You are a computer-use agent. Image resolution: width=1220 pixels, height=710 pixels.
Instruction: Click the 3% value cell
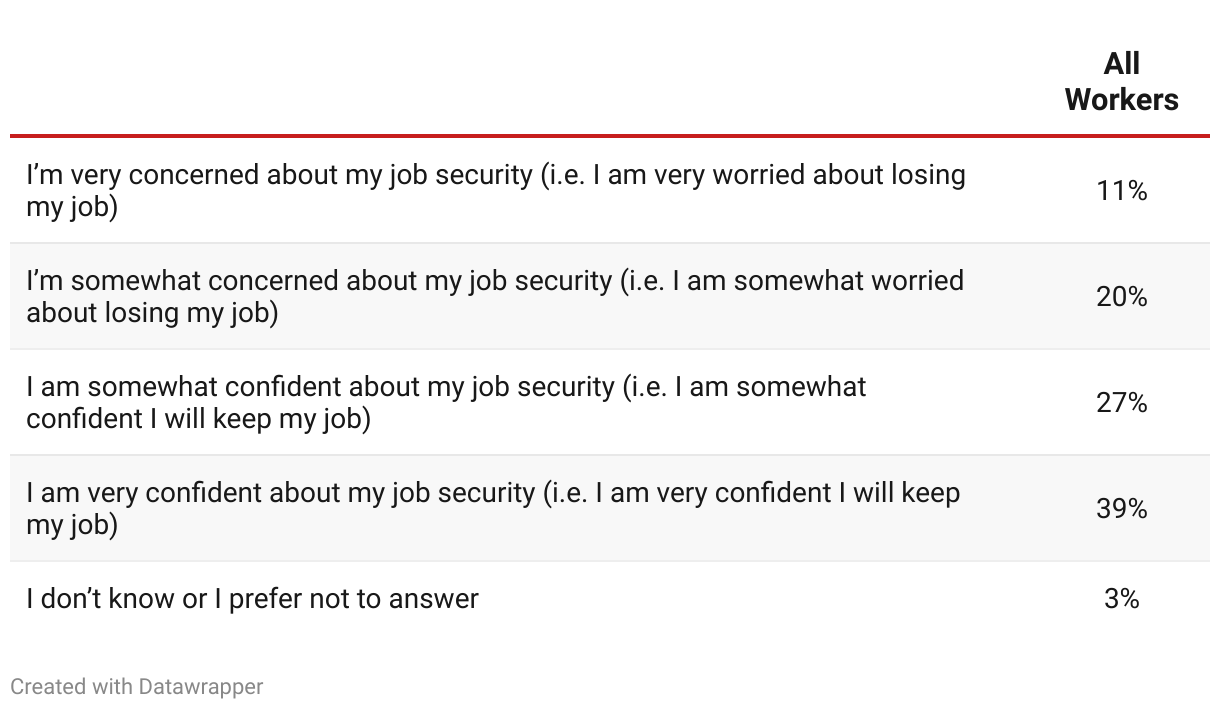coord(1121,598)
